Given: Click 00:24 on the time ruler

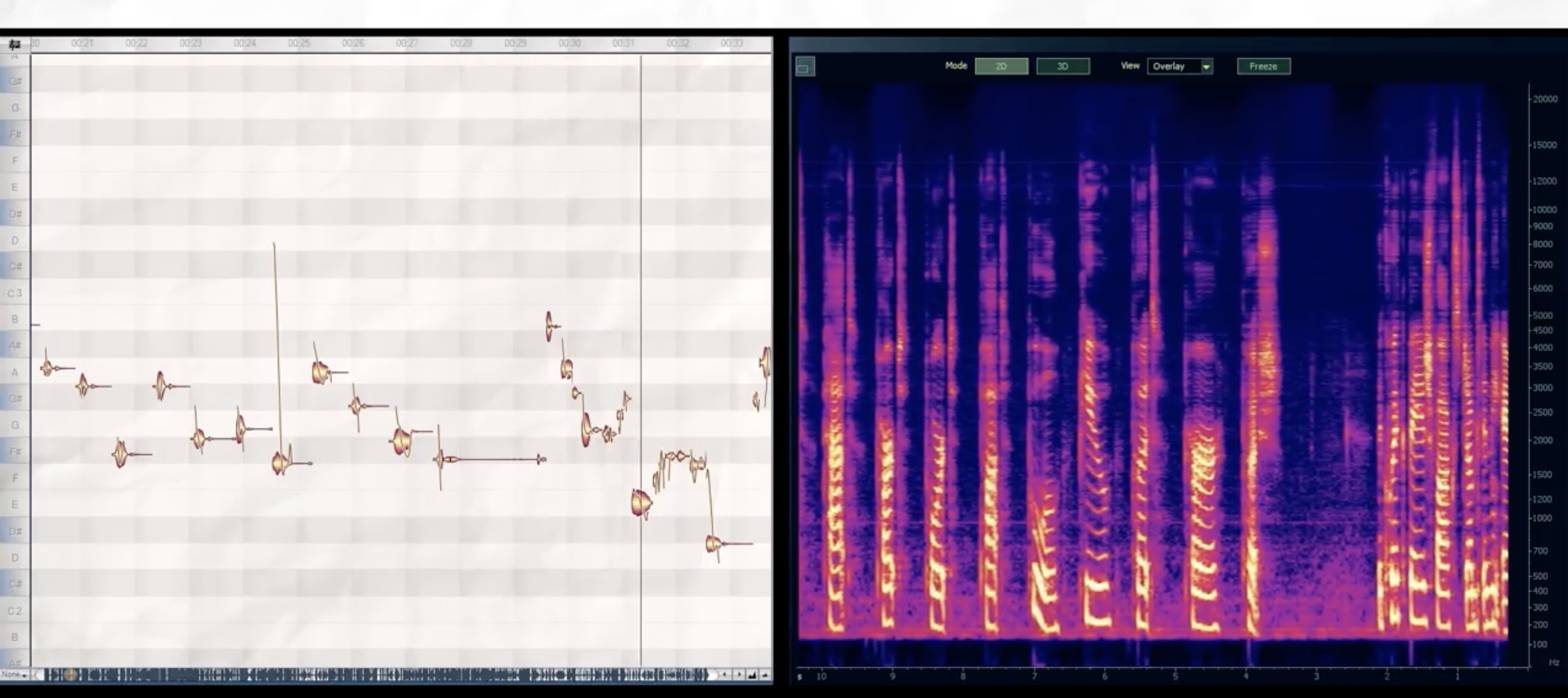Looking at the screenshot, I should coord(245,43).
